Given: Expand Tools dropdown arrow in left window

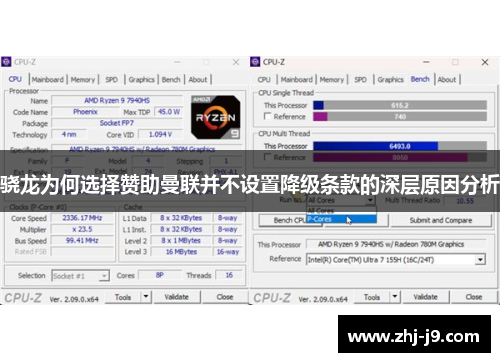Looking at the screenshot, I should (146, 296).
